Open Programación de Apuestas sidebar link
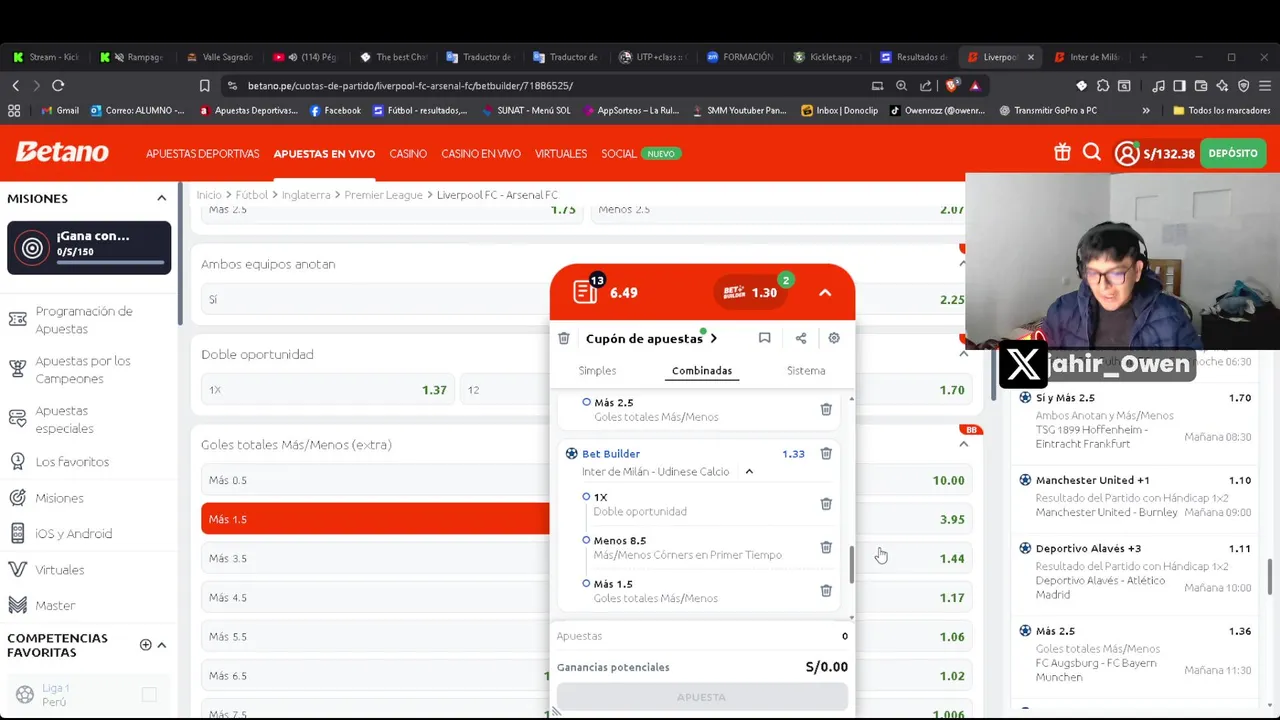 click(x=84, y=320)
